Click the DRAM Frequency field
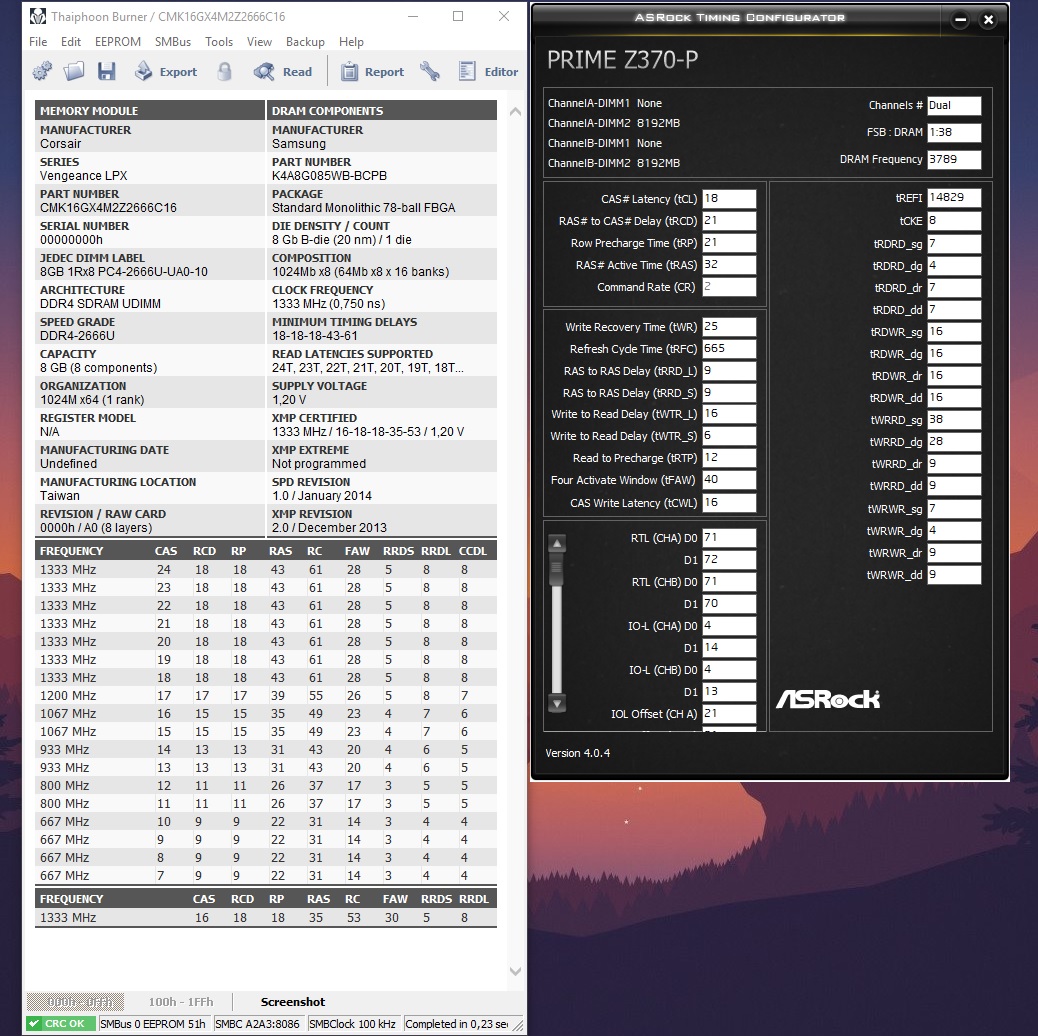The image size is (1038, 1036). (954, 160)
